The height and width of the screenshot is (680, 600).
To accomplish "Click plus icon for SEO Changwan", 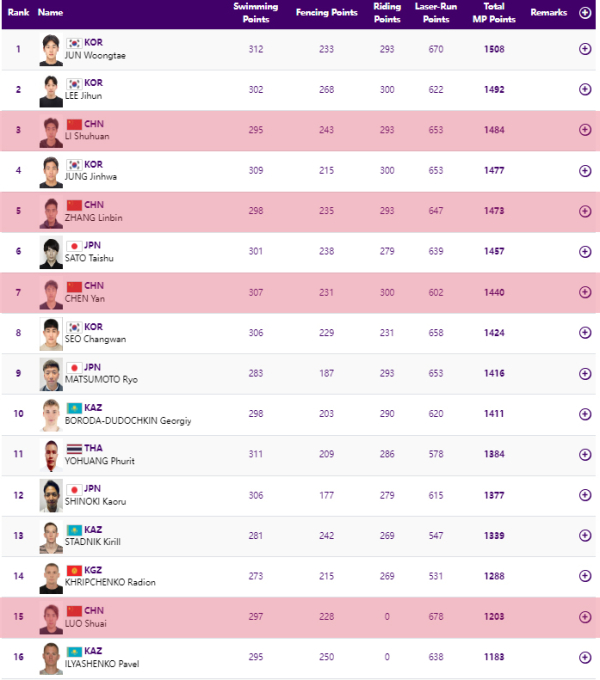I will click(x=585, y=333).
